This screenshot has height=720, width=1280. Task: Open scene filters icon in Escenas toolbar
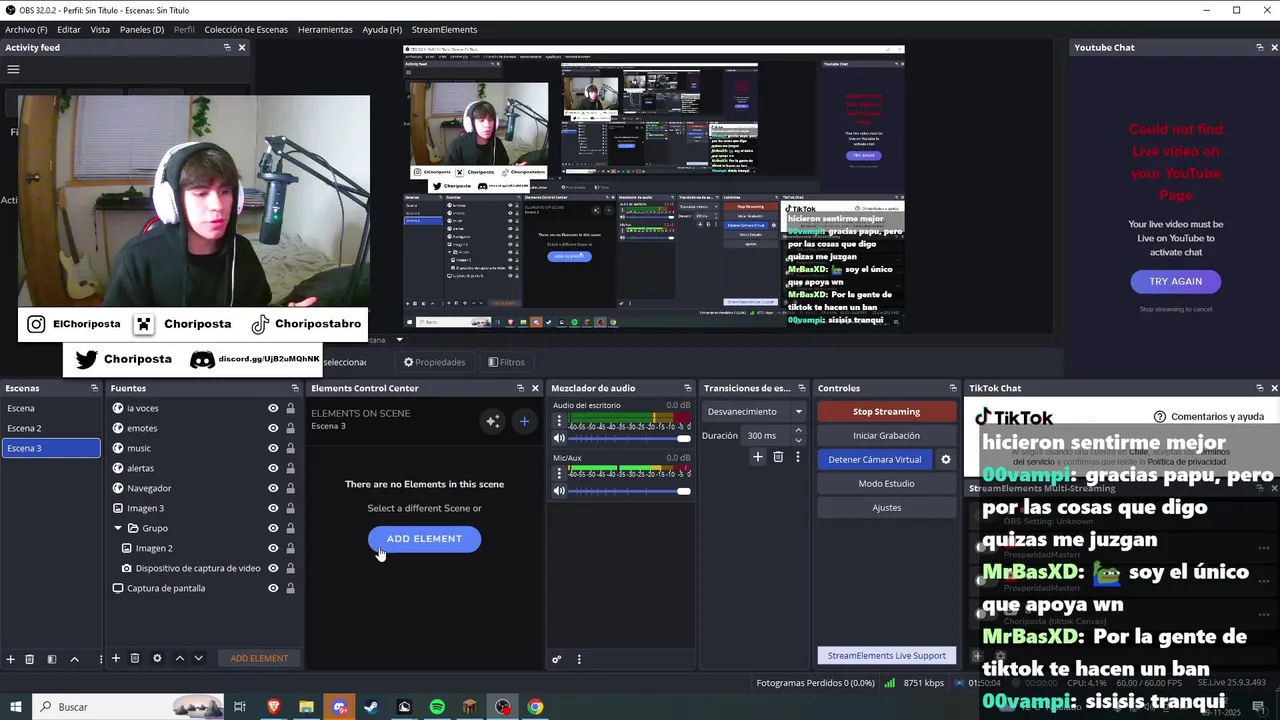coord(52,659)
